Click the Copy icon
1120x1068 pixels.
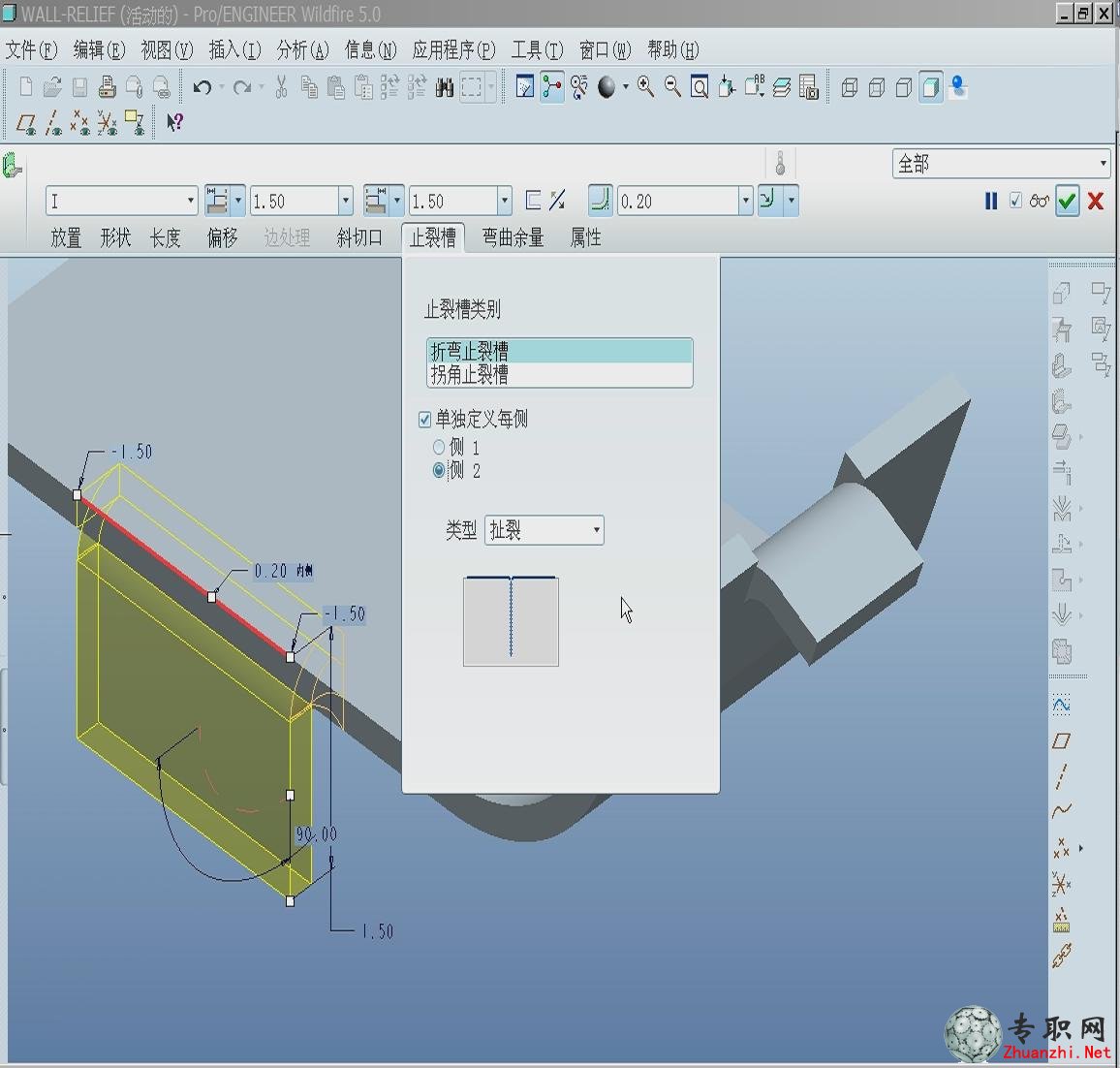309,87
